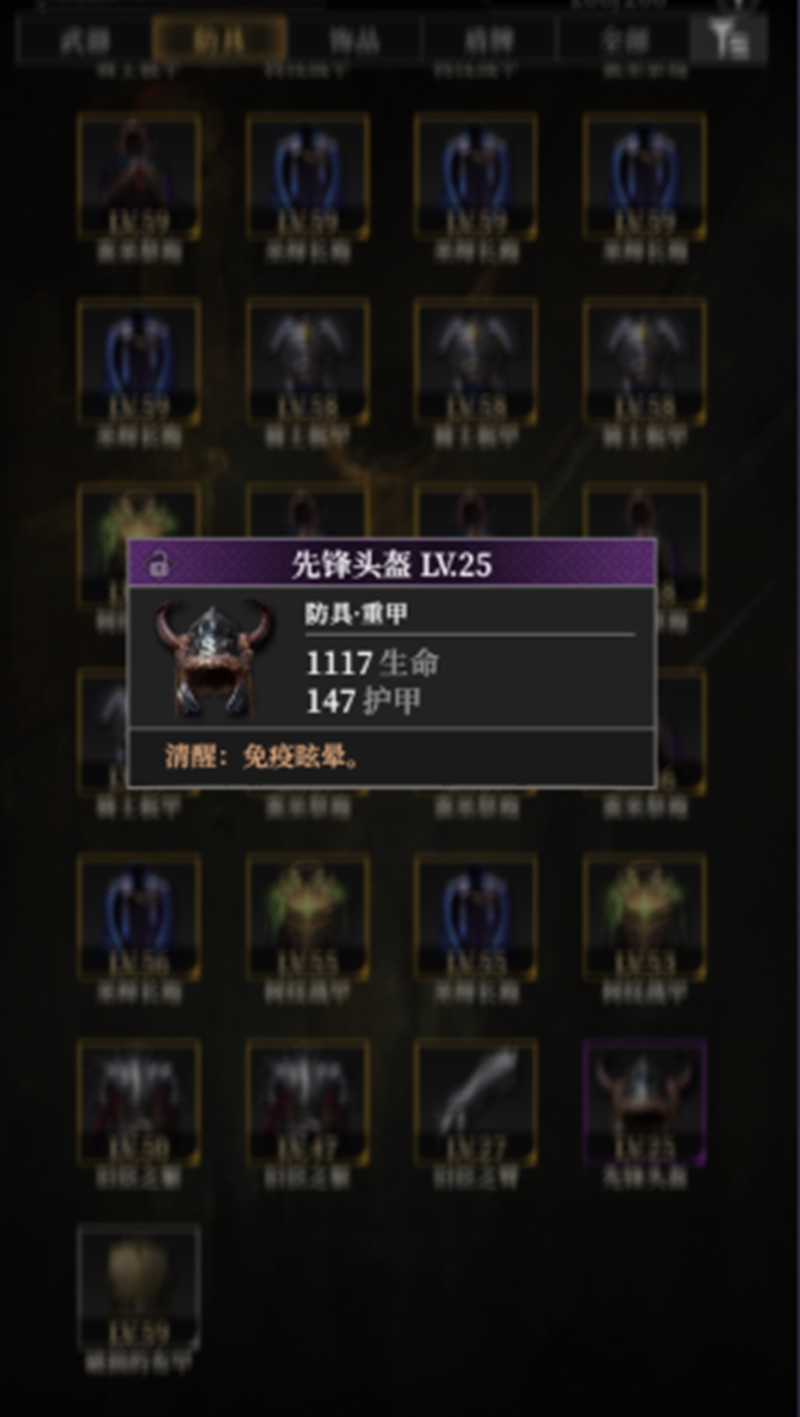The height and width of the screenshot is (1417, 800).
Task: Choose the gray-bordered LV.59 cloth armor
Action: [139, 1287]
